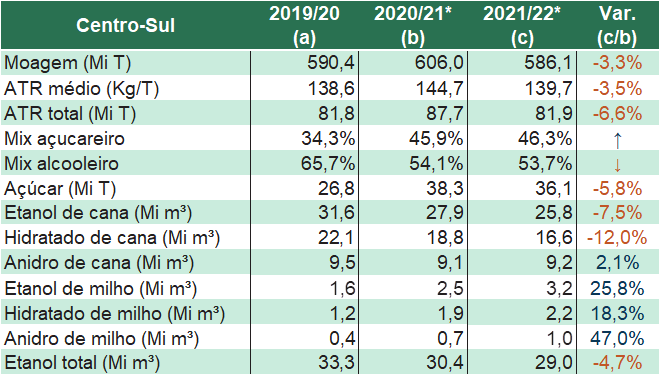This screenshot has width=660, height=375.
Task: Click the up arrow in Mix açucareiro row
Action: pos(617,140)
